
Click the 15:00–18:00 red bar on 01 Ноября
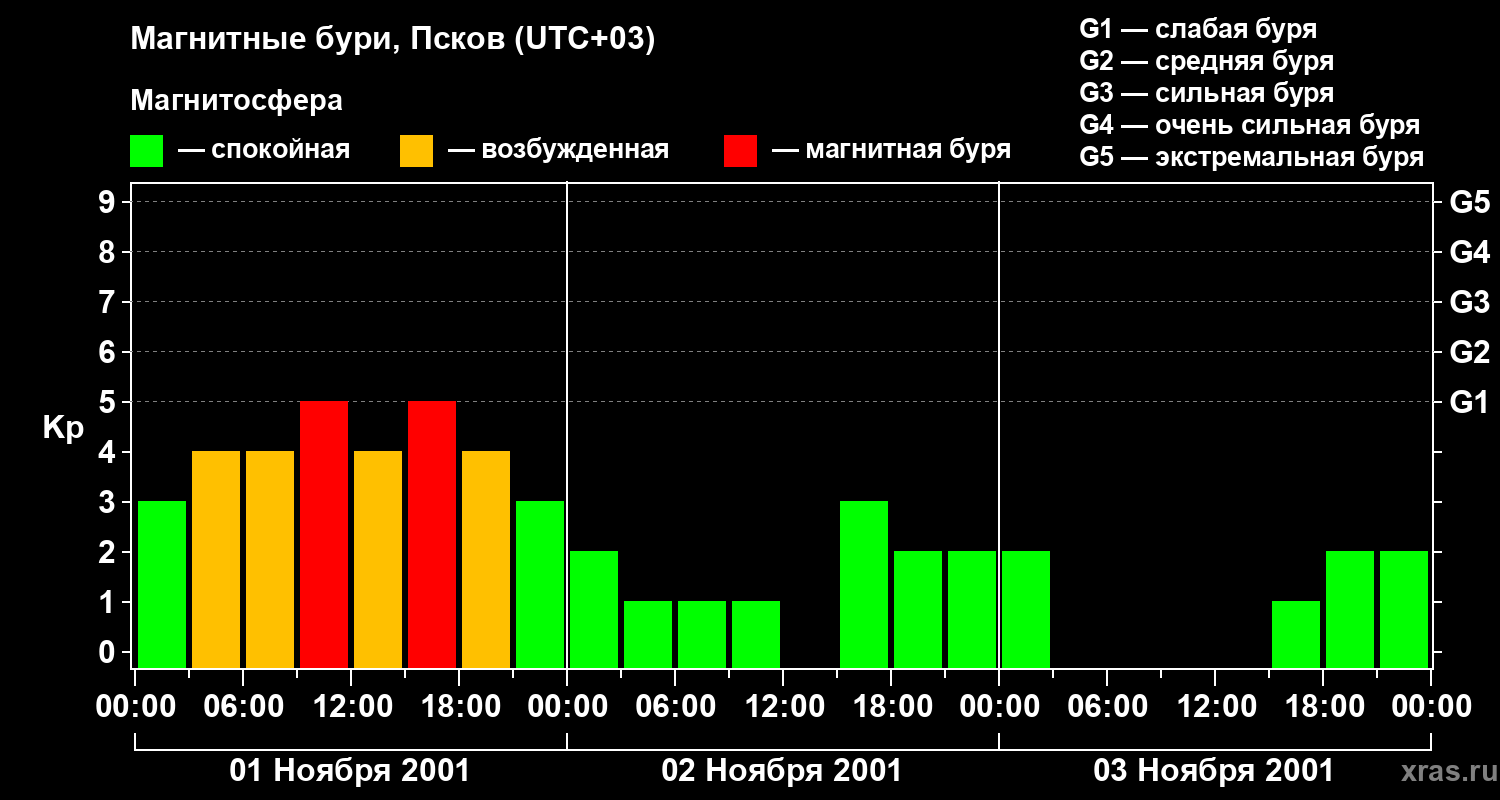[x=432, y=534]
